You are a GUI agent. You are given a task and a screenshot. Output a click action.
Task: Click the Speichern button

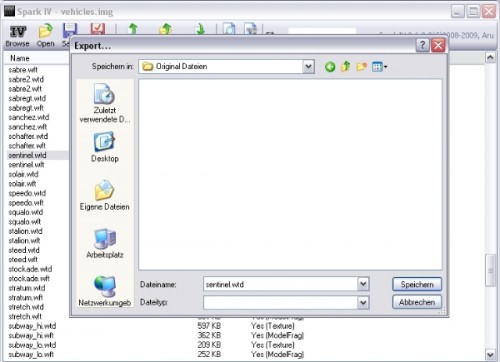click(x=417, y=284)
